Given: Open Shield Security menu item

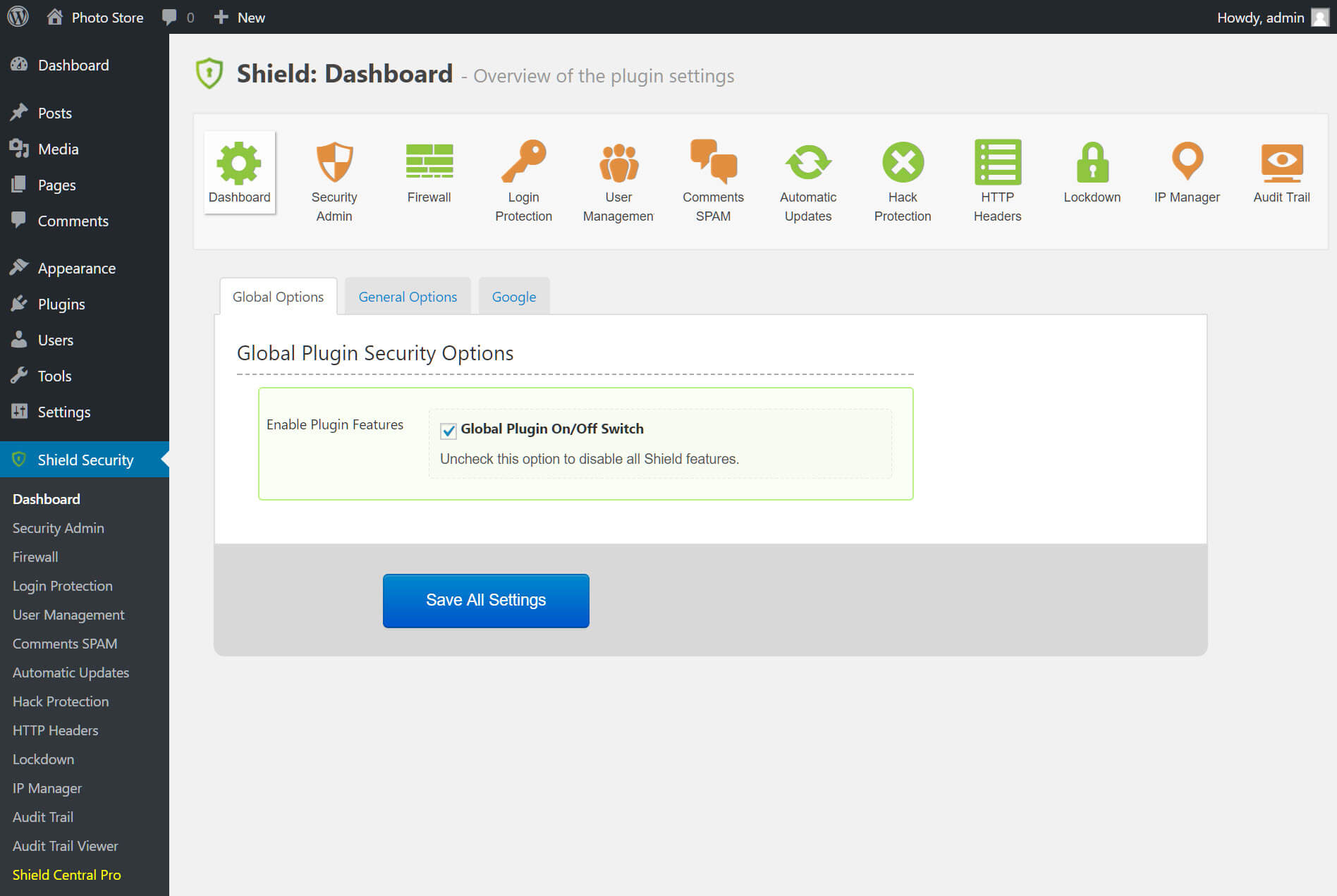Looking at the screenshot, I should [85, 460].
